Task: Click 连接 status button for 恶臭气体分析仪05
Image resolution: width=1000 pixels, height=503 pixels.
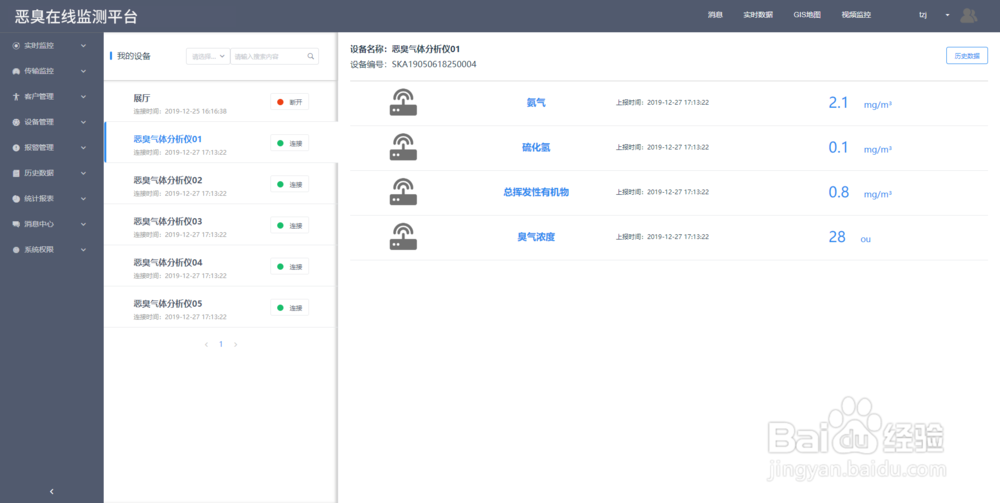Action: click(x=290, y=307)
